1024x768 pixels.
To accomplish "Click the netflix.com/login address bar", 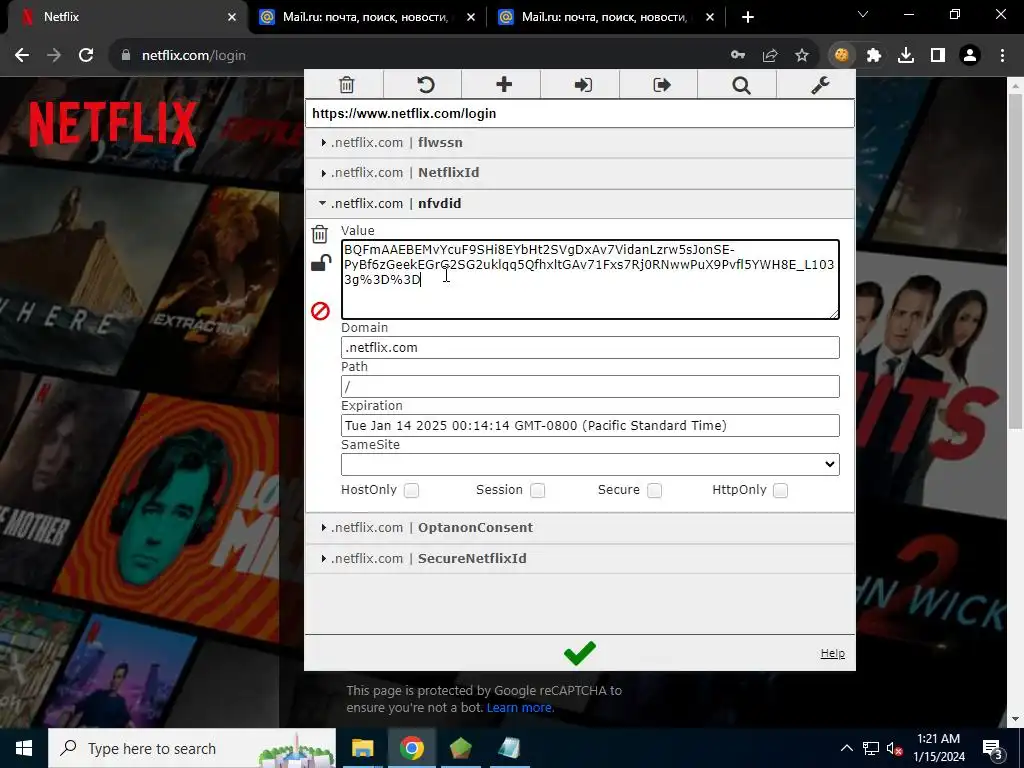I will pyautogui.click(x=418, y=56).
